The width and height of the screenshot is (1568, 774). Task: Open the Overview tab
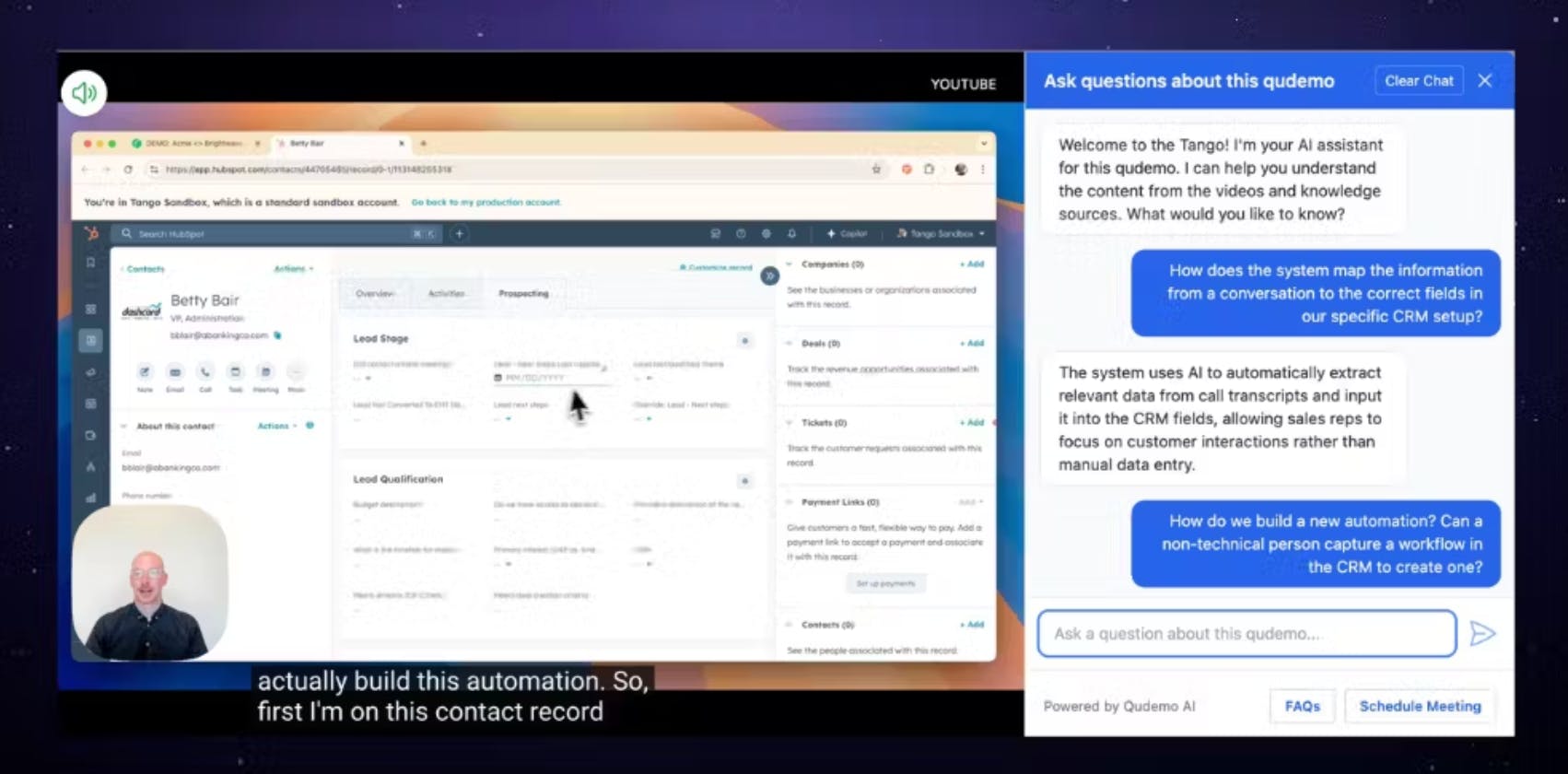click(x=375, y=294)
